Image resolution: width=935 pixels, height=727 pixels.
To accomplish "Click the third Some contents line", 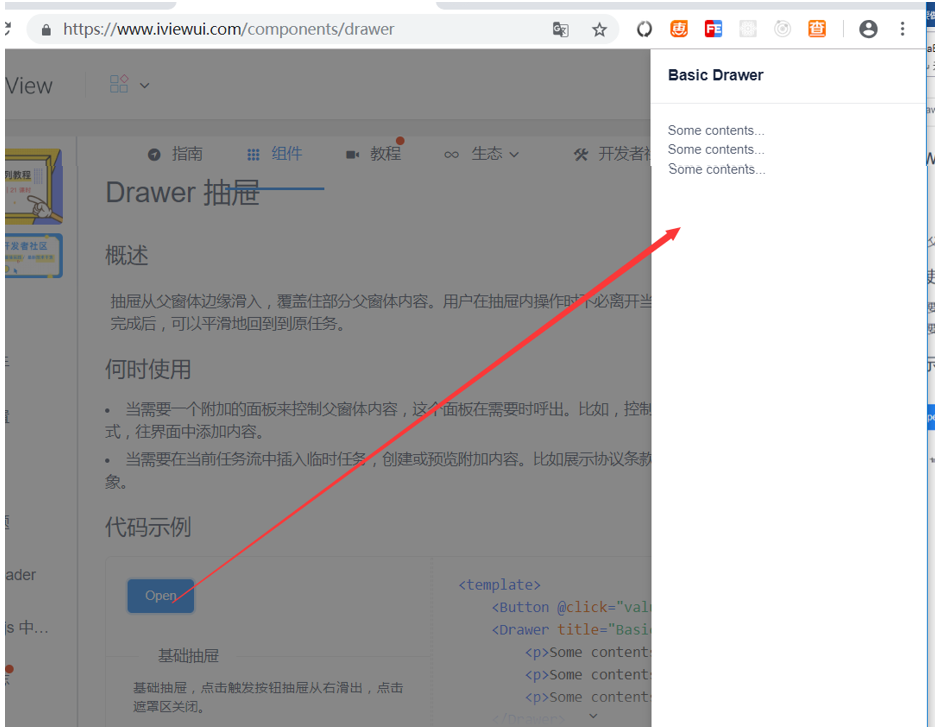I will 717,169.
